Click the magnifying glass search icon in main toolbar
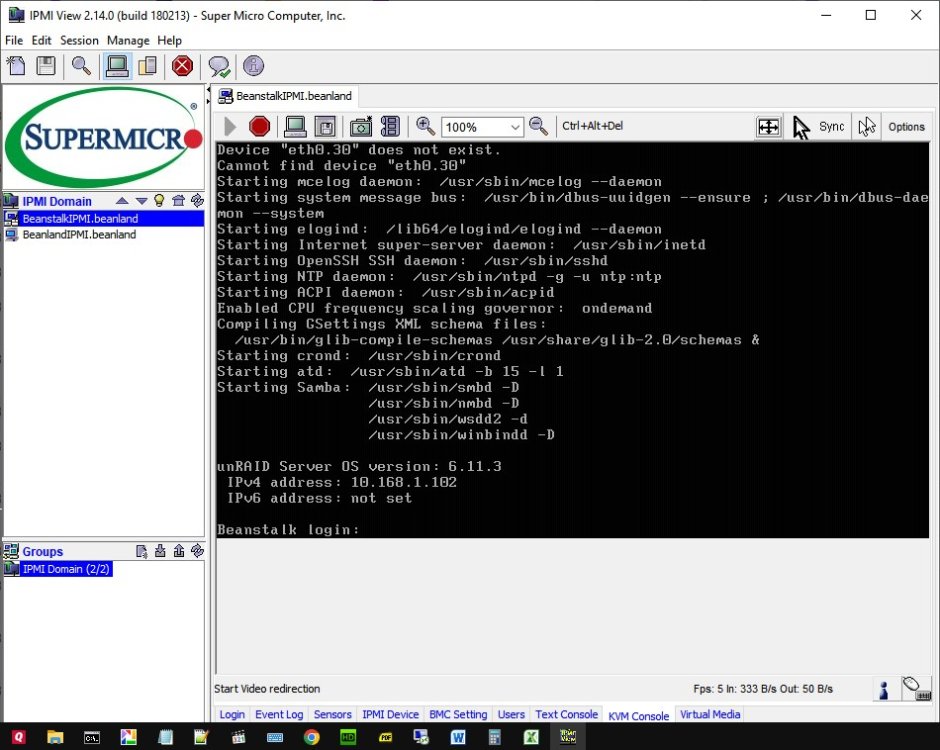Image resolution: width=940 pixels, height=750 pixels. tap(81, 66)
